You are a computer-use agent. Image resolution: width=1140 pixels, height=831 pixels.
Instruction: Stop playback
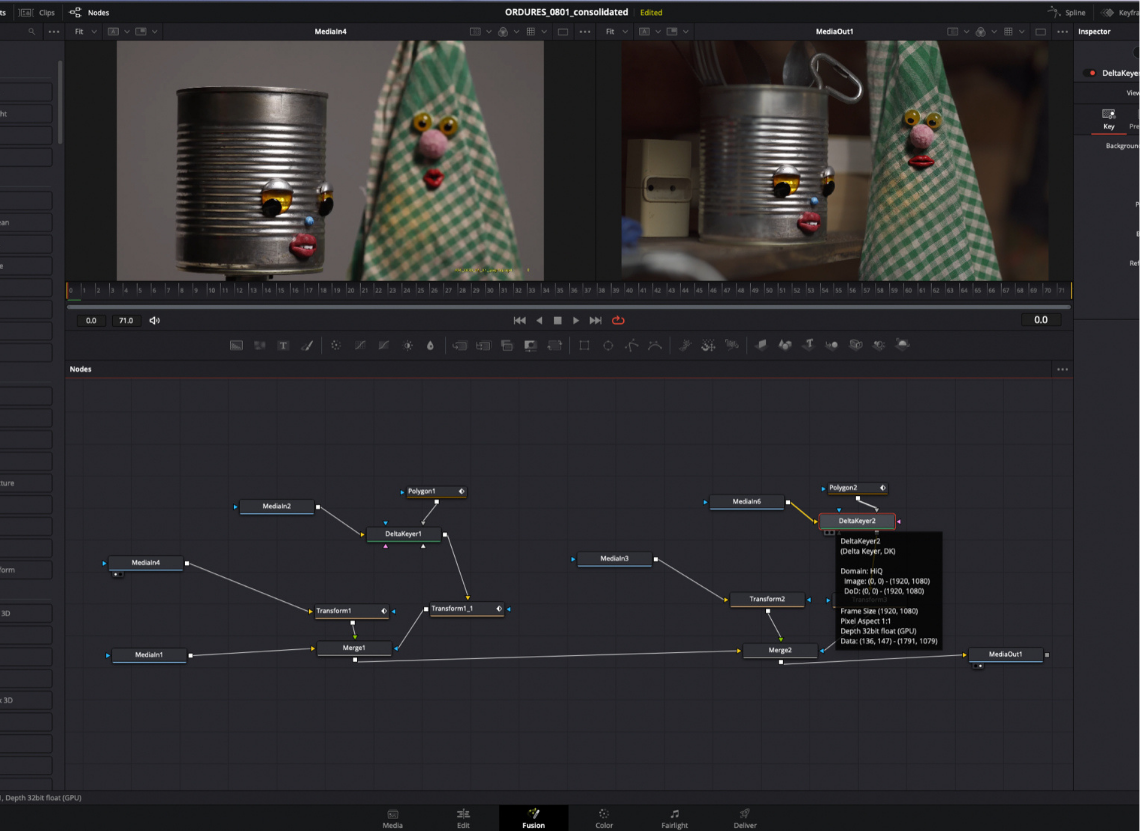(x=558, y=320)
